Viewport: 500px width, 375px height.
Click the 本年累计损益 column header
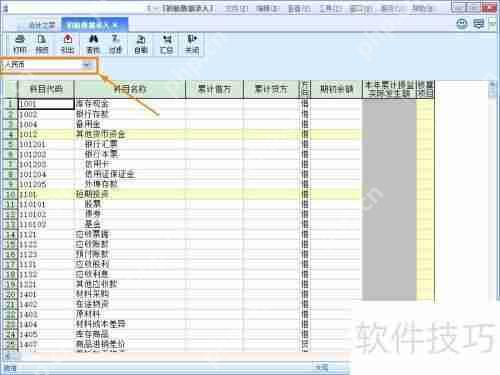pos(389,89)
